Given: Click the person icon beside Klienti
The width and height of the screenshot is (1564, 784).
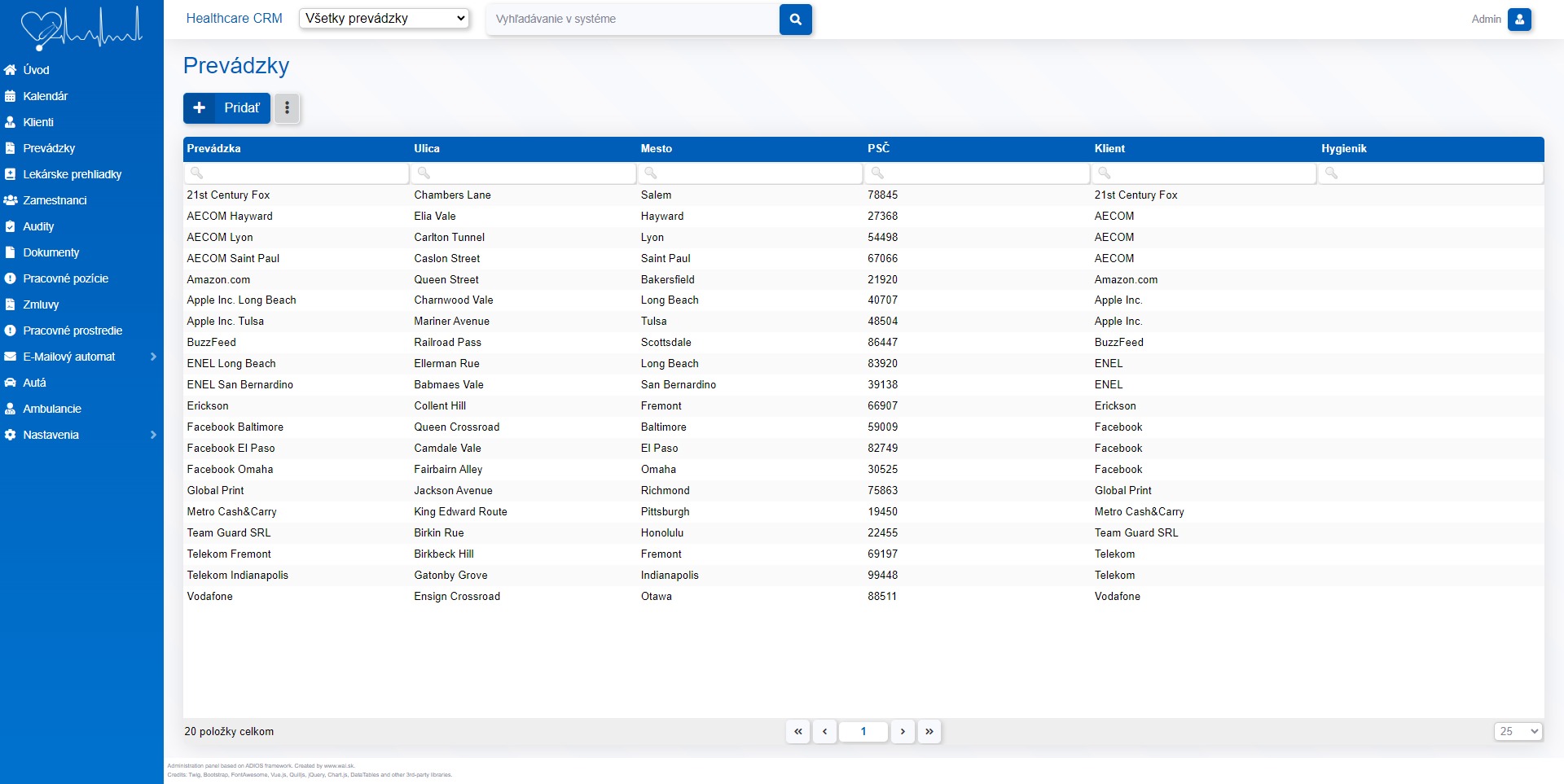Looking at the screenshot, I should [x=10, y=122].
